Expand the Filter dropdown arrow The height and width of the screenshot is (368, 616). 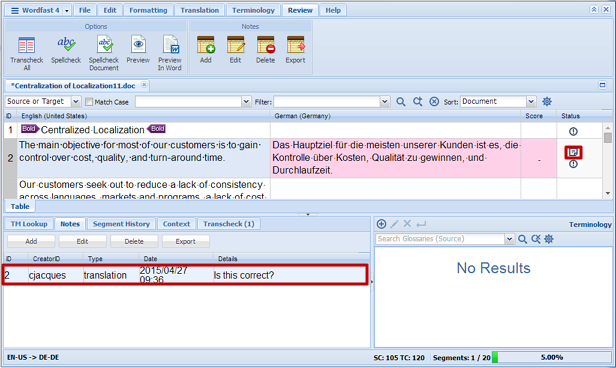tap(385, 102)
